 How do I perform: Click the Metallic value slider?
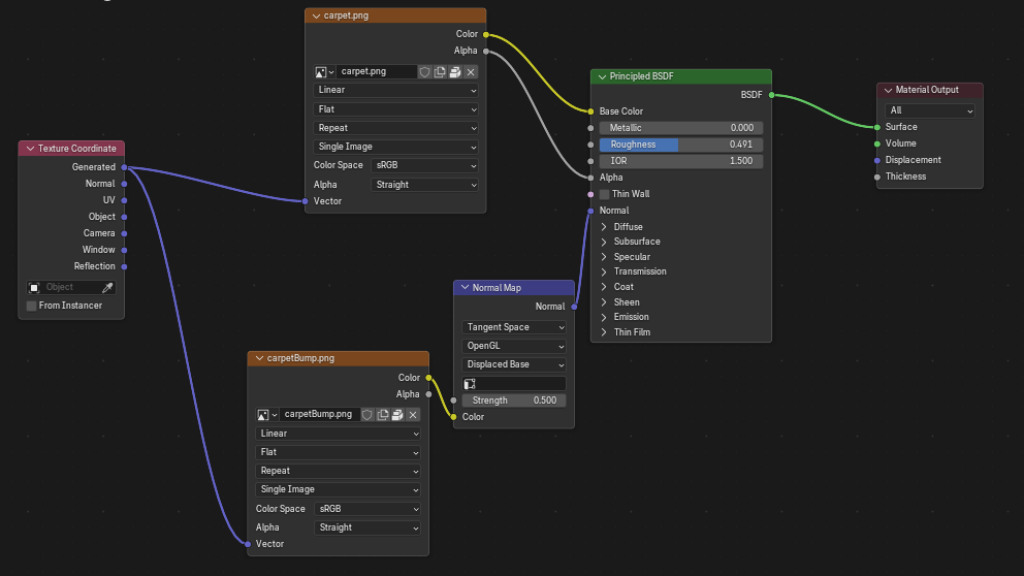681,128
